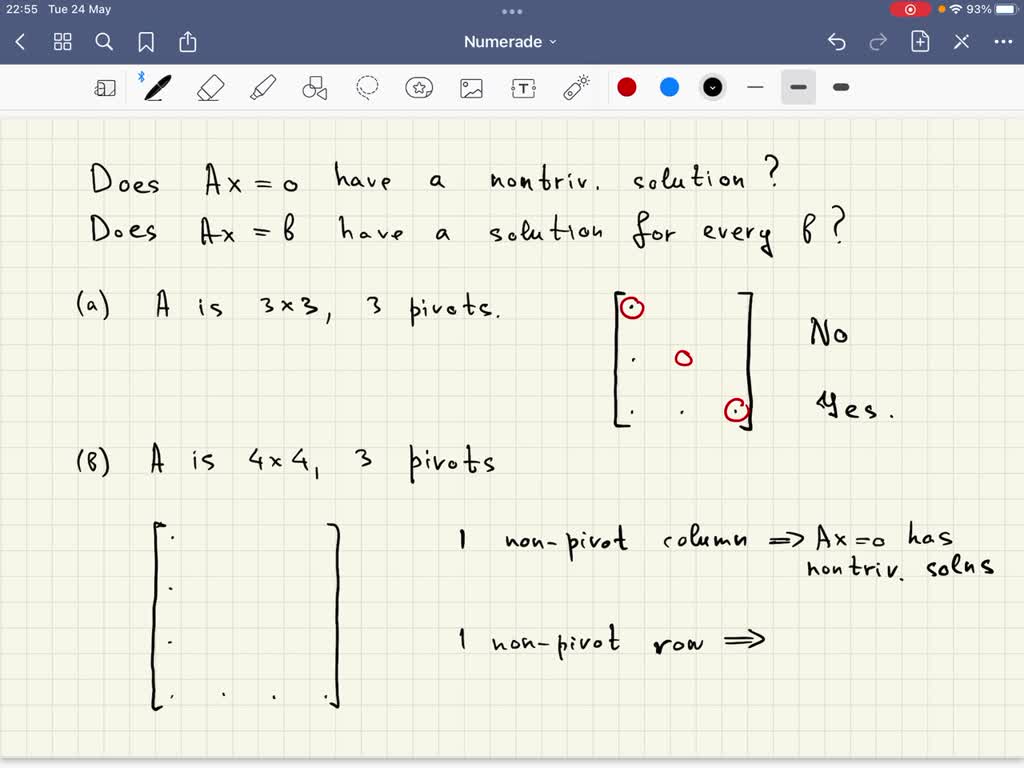Activate the Lasso selection tool

point(367,87)
